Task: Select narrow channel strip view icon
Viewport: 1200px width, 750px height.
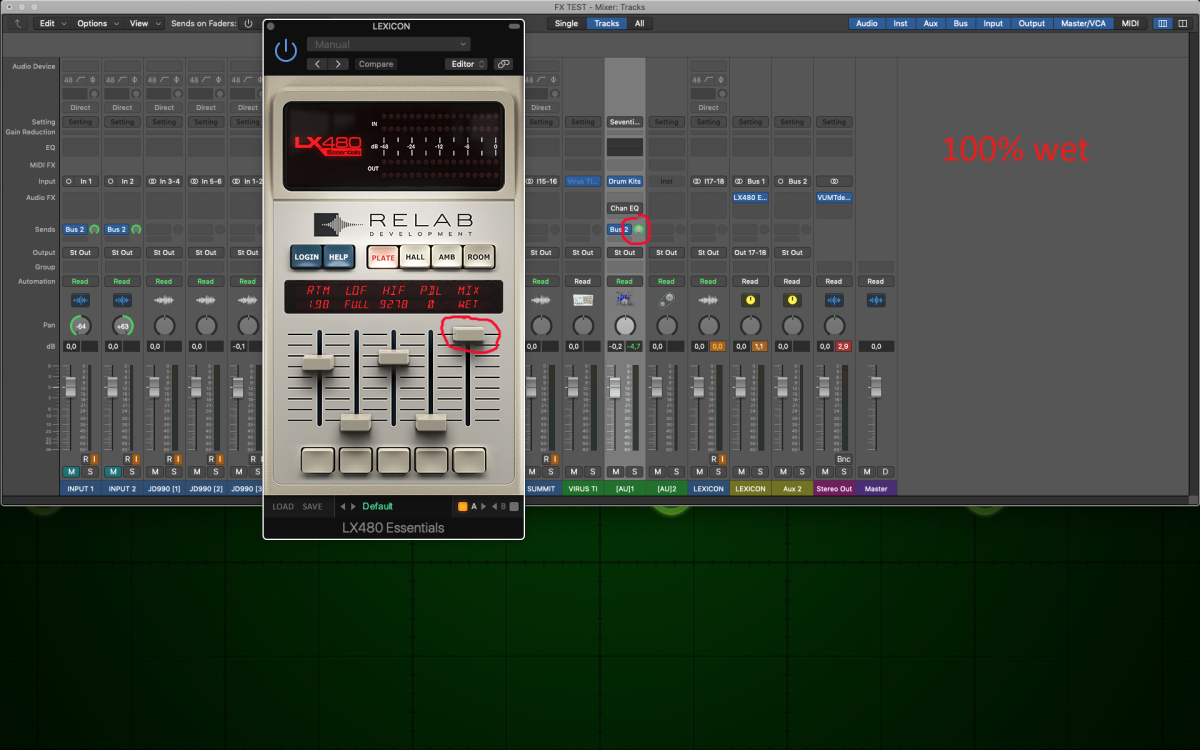Action: pyautogui.click(x=1161, y=23)
